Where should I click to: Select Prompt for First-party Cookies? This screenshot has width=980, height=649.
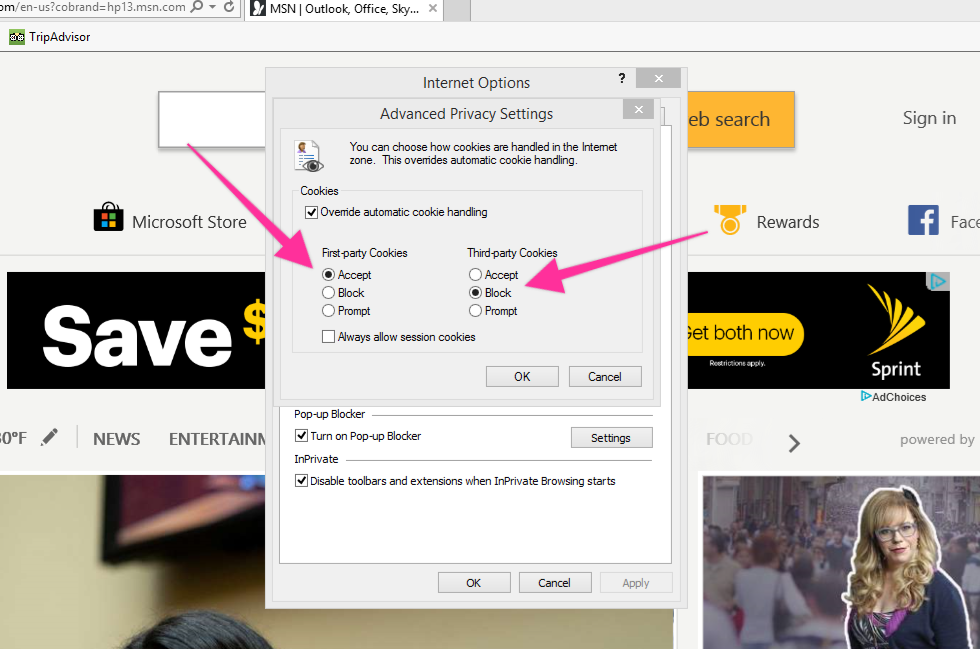[328, 310]
